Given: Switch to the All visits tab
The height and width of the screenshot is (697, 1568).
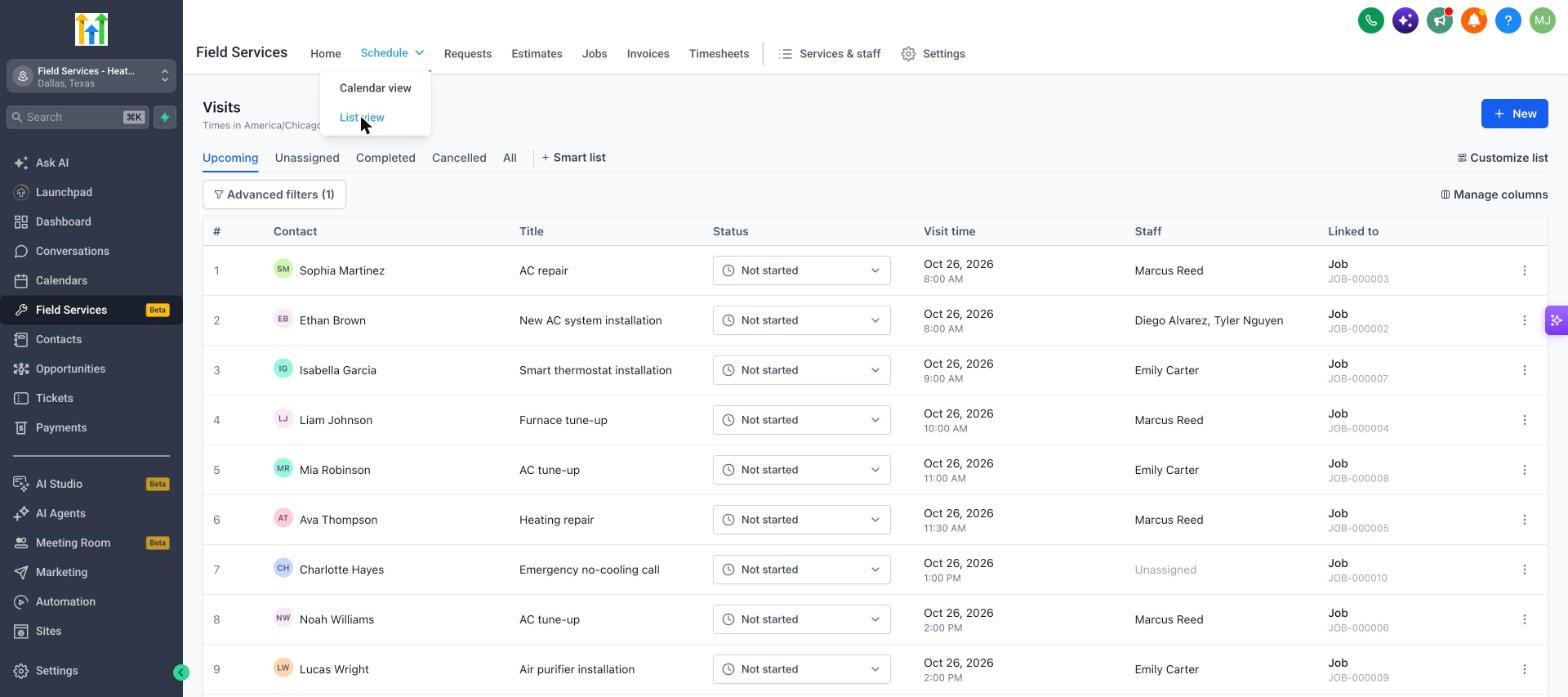Looking at the screenshot, I should pyautogui.click(x=509, y=158).
